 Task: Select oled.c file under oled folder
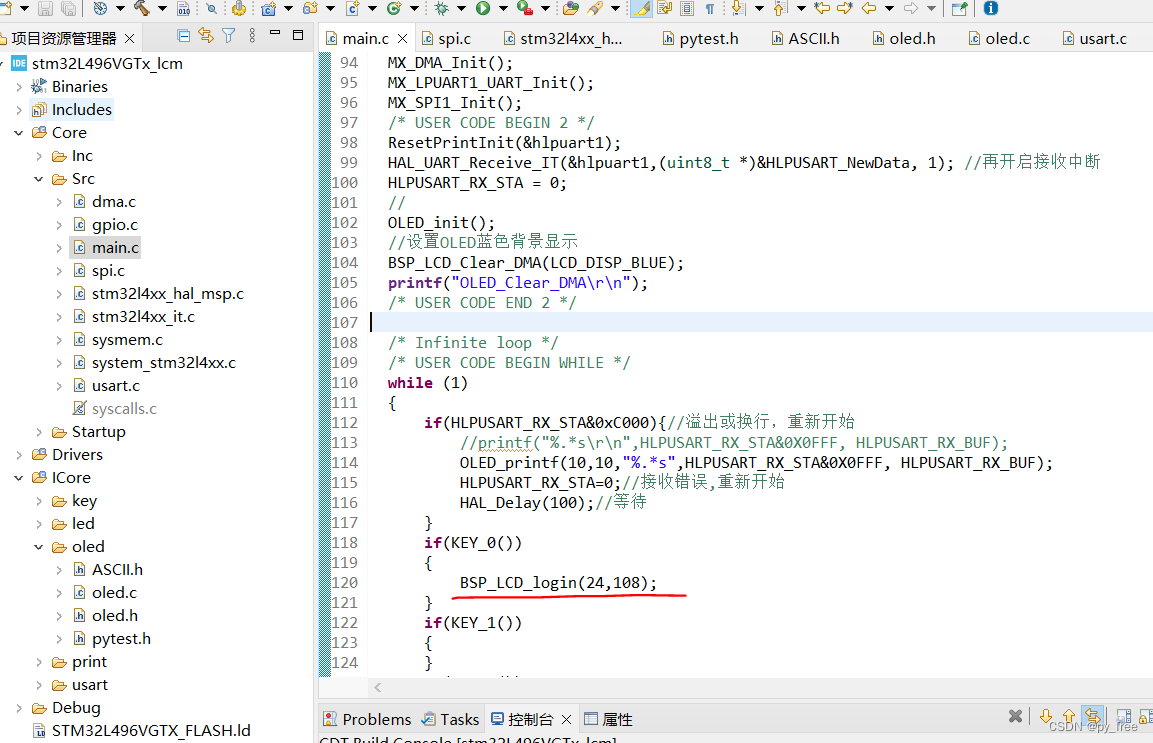[x=114, y=593]
